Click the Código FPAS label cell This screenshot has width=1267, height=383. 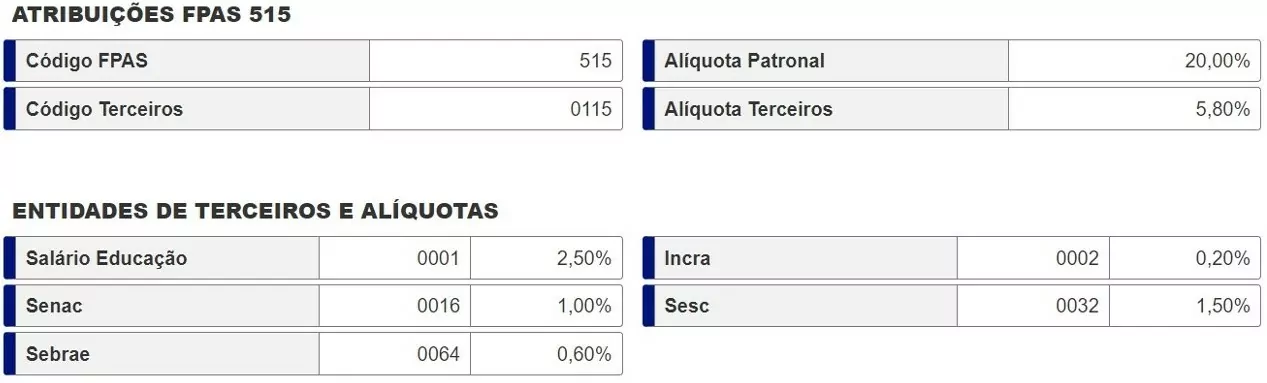[x=187, y=61]
